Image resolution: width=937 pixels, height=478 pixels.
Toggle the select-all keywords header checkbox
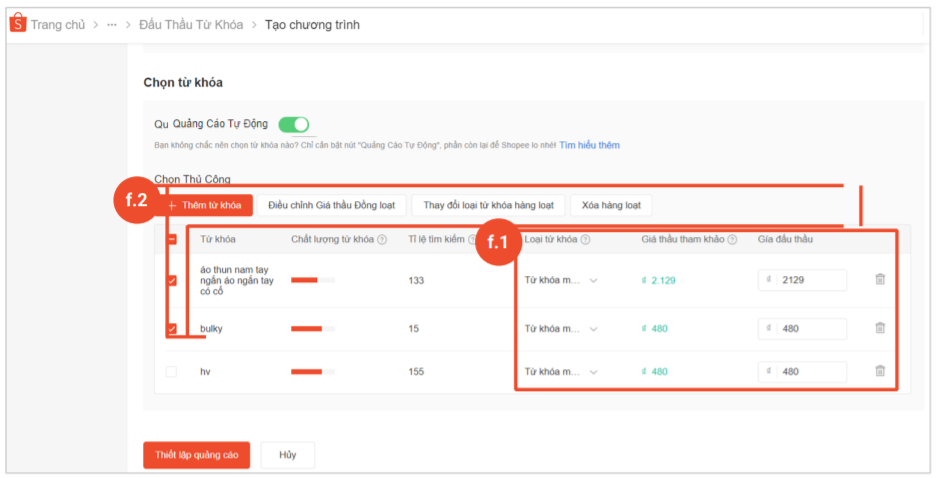172,240
